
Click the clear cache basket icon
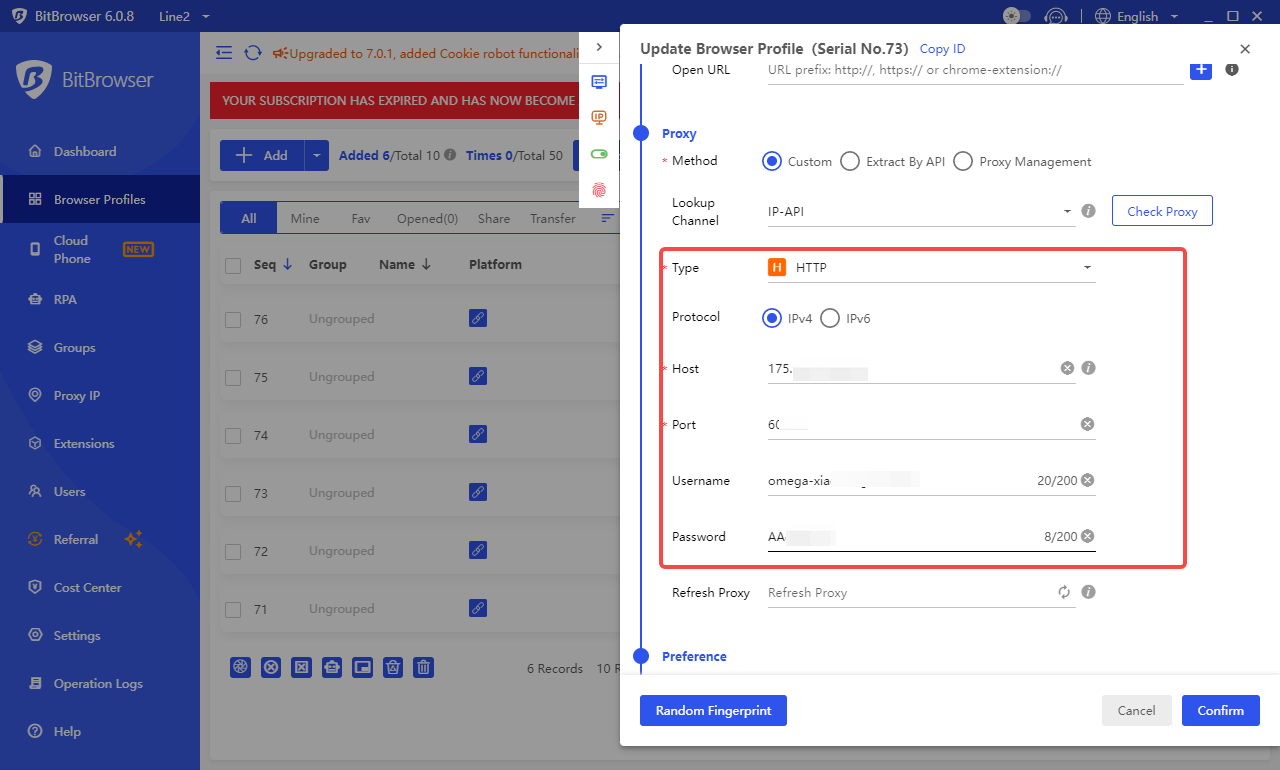393,668
